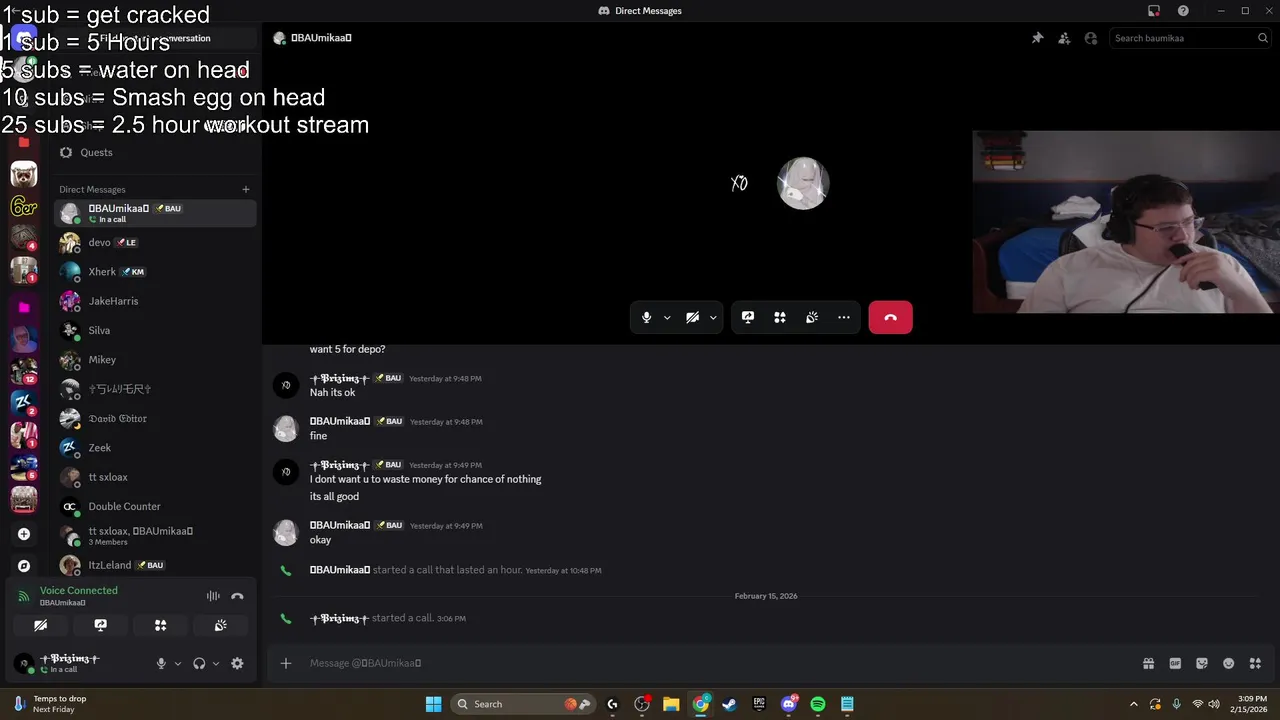The image size is (1280, 720).
Task: Open the tt sxloax direct message
Action: (x=155, y=477)
